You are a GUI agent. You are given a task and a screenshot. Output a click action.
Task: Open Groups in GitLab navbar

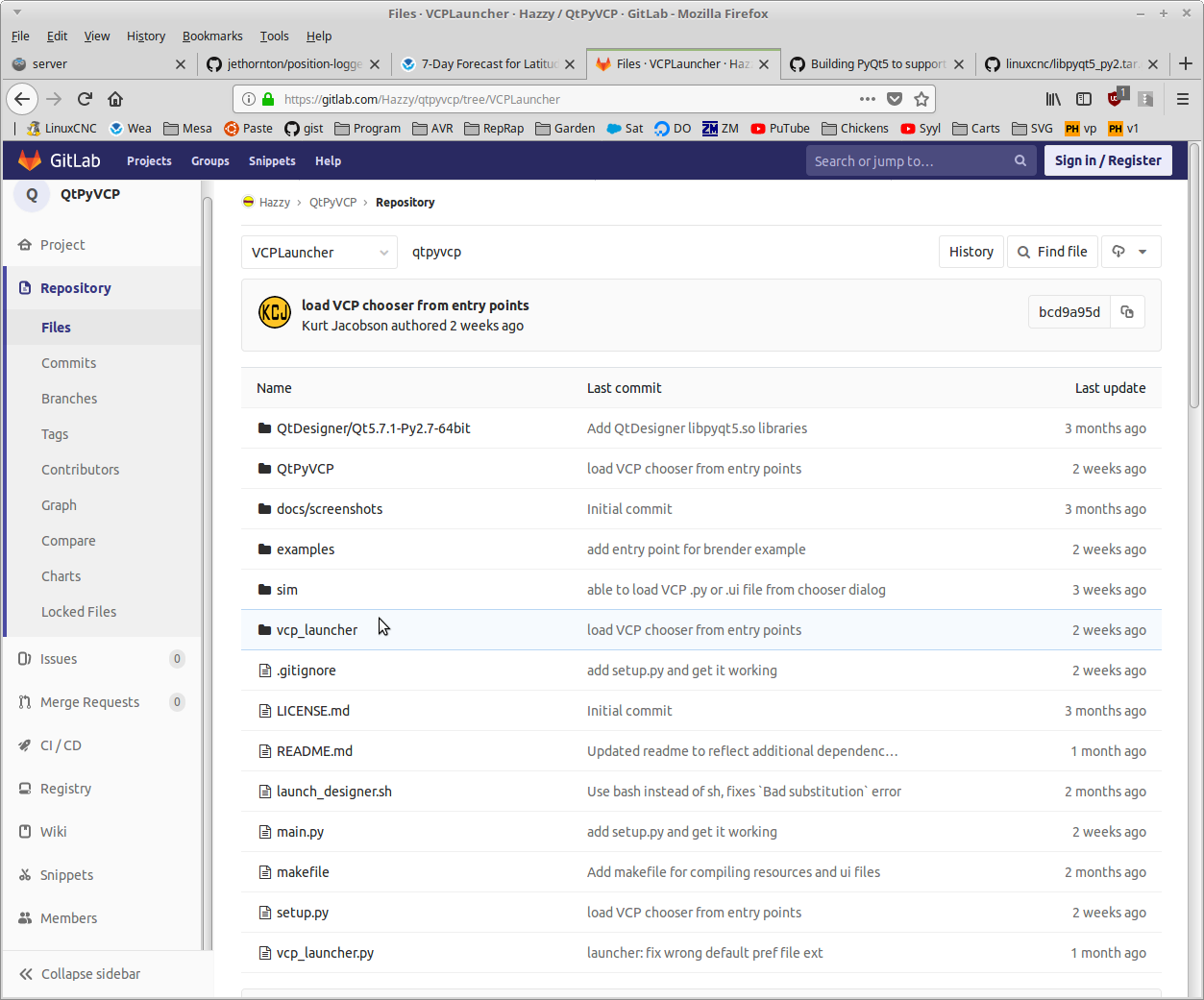210,160
